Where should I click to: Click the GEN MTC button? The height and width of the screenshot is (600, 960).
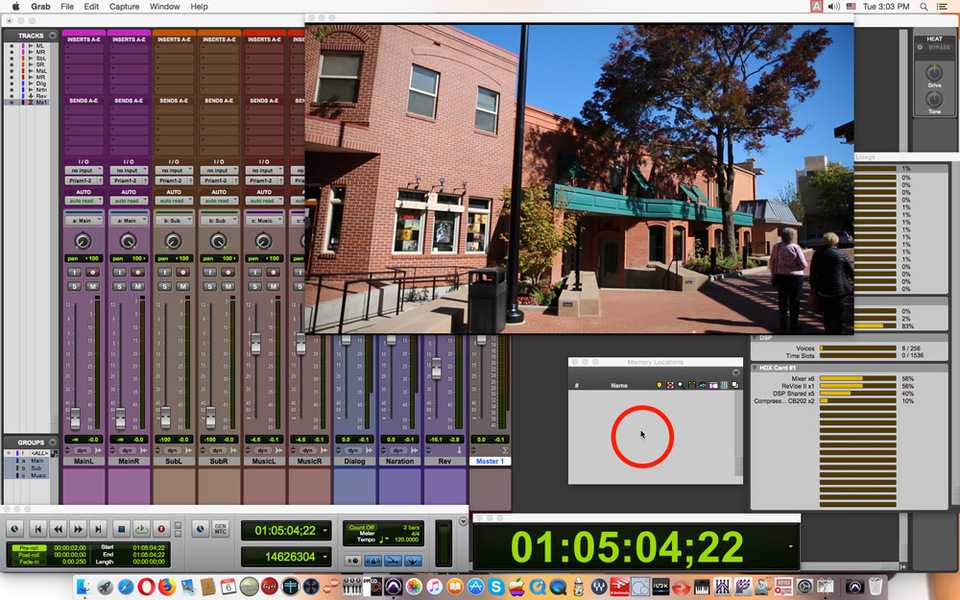tap(220, 528)
